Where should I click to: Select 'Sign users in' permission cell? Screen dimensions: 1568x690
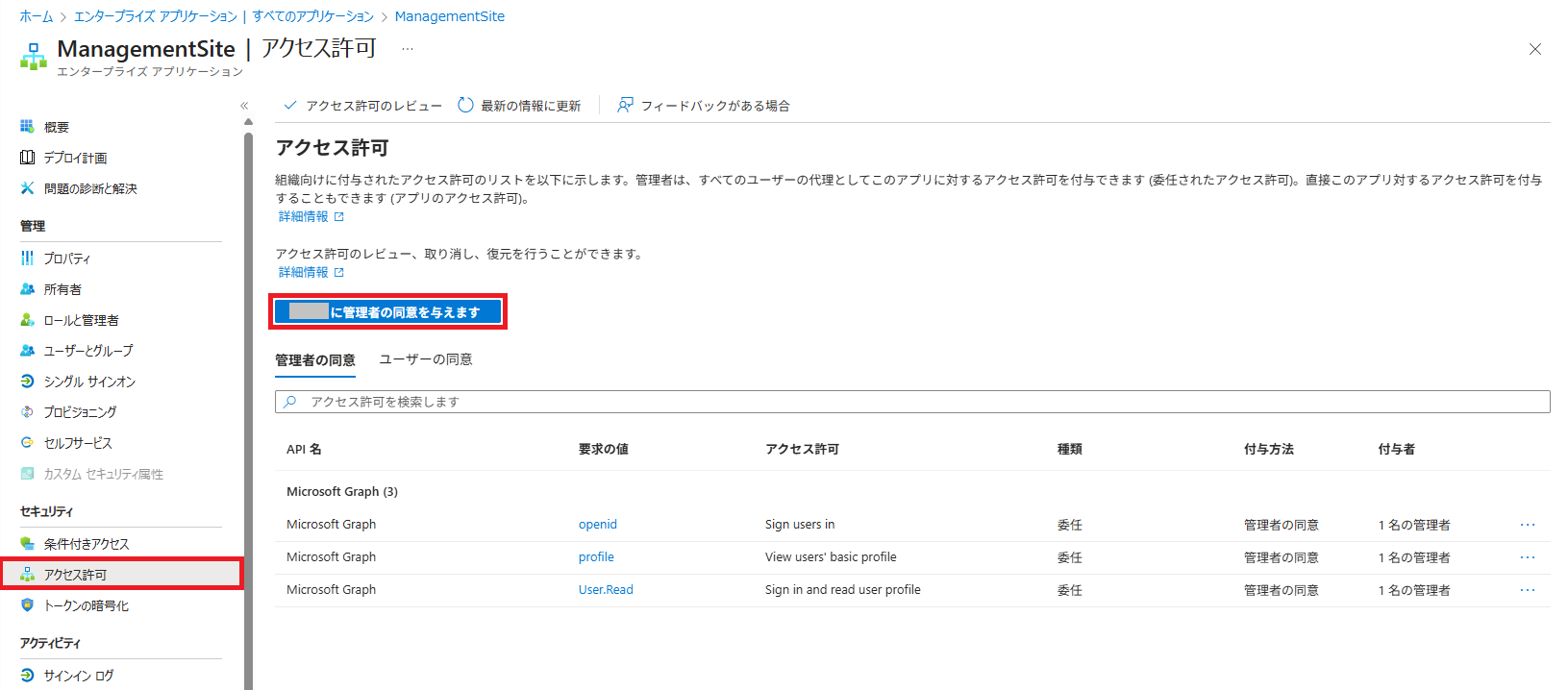[800, 525]
